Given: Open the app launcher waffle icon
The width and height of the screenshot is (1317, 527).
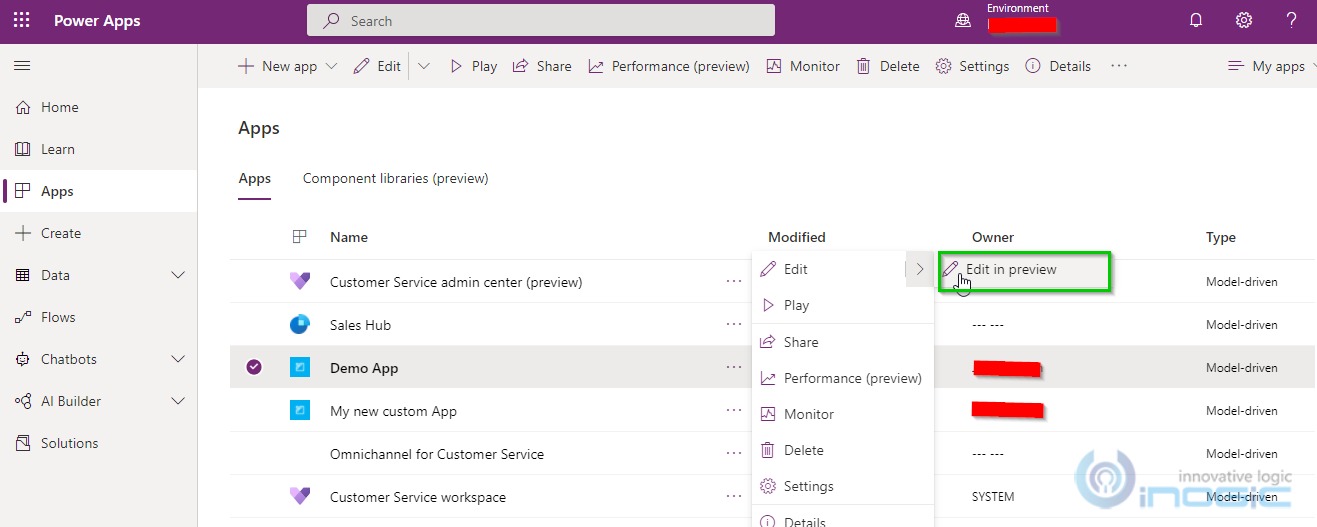Looking at the screenshot, I should pyautogui.click(x=22, y=21).
